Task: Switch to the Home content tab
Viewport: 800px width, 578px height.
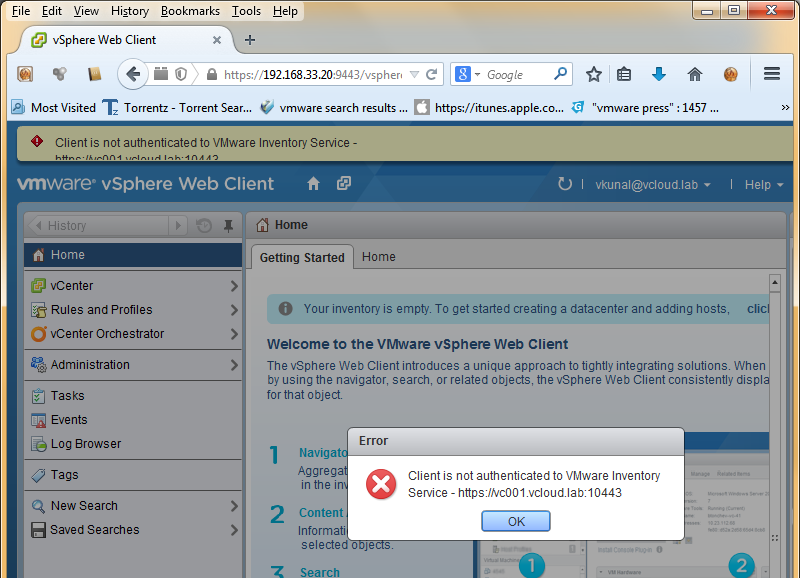Action: point(379,257)
